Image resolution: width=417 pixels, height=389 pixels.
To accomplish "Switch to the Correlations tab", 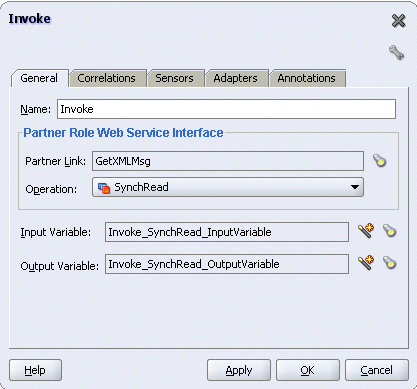I will (108, 78).
